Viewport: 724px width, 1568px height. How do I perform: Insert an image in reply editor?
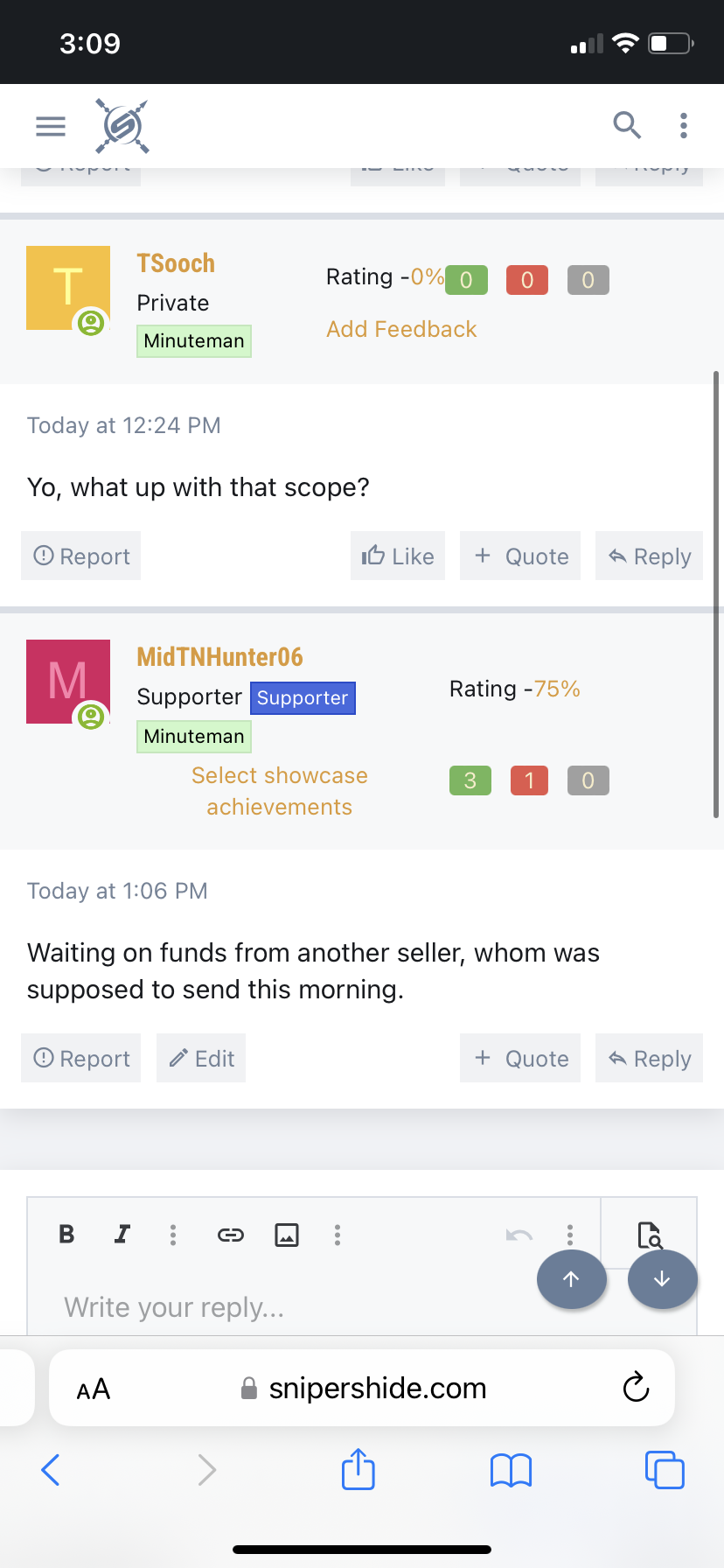(x=287, y=1235)
